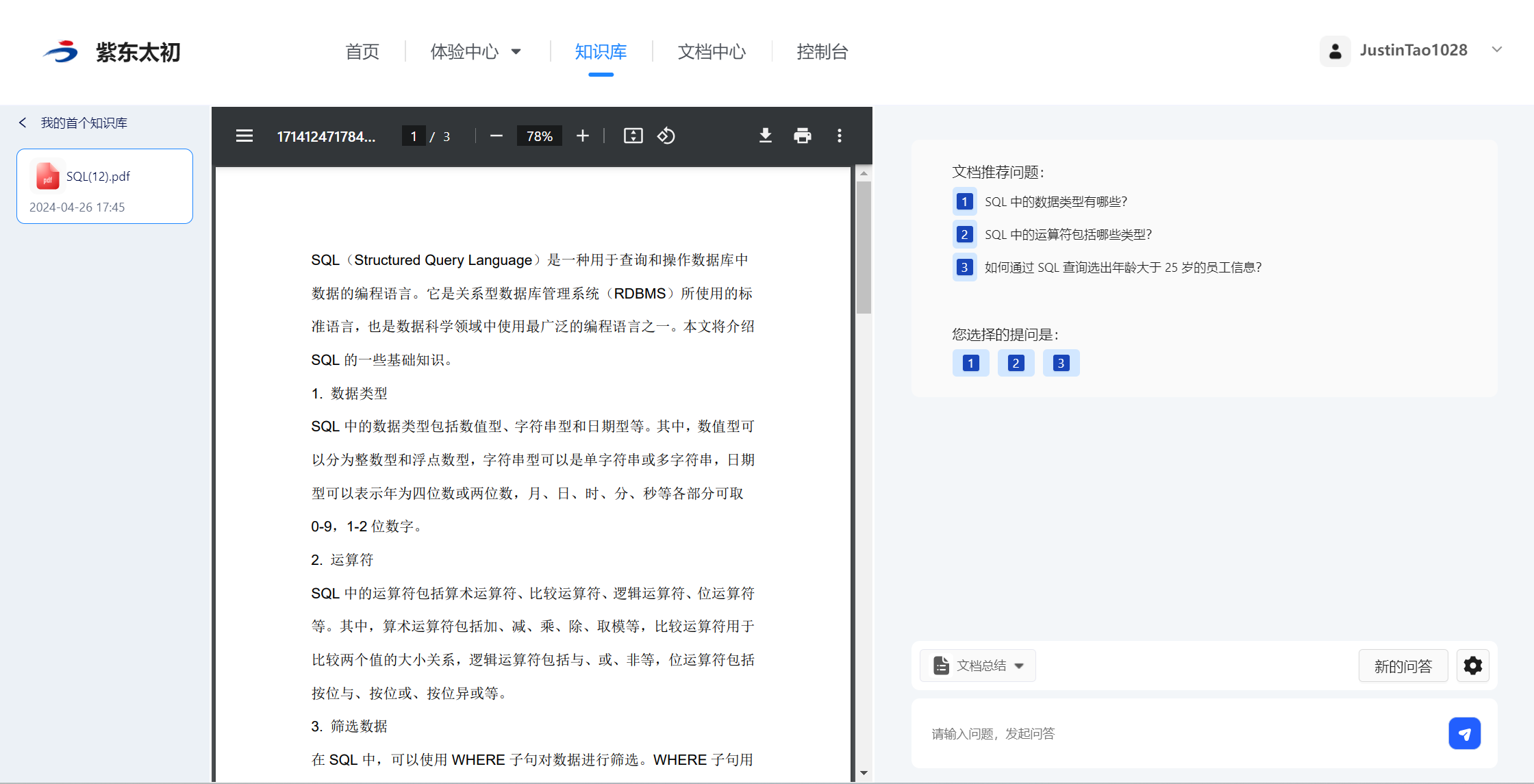1534x784 pixels.
Task: Click the PDF vertical scrollbar thumb
Action: (864, 247)
